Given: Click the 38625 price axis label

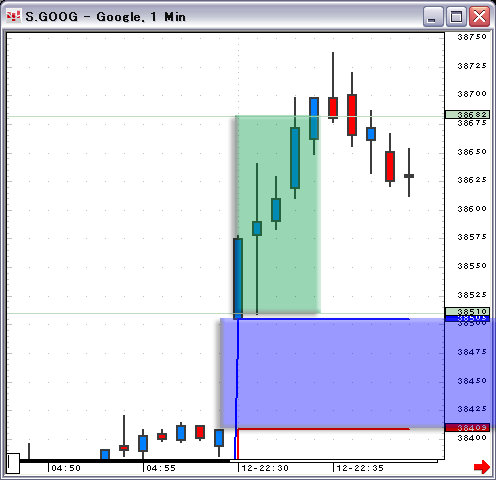Looking at the screenshot, I should click(472, 180).
